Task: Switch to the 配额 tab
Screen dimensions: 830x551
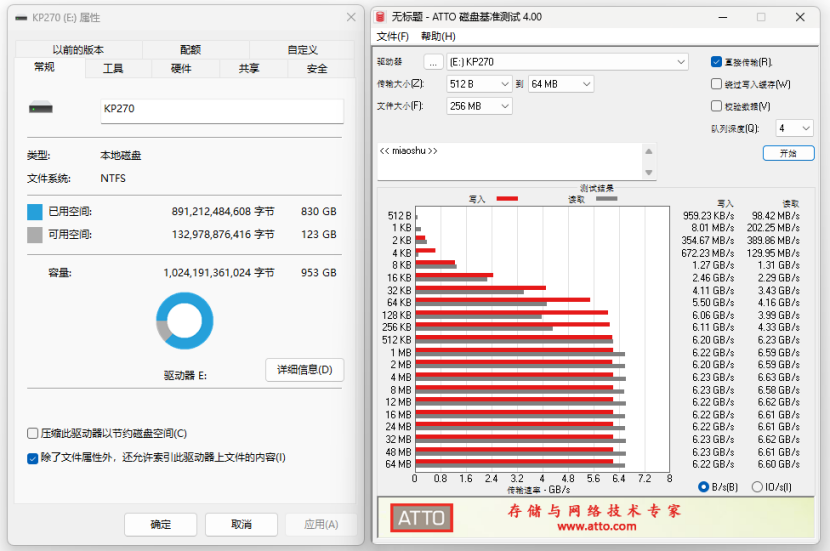Action: (191, 50)
